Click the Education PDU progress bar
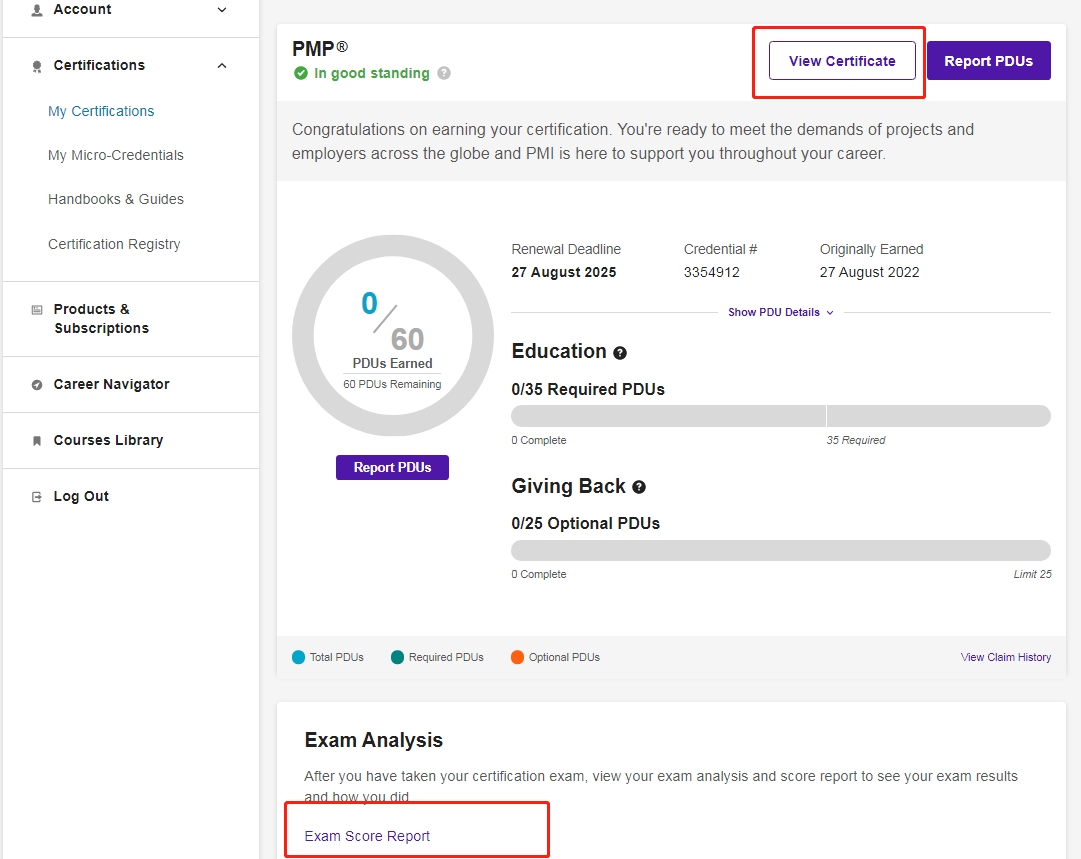The width and height of the screenshot is (1081, 859). (780, 416)
